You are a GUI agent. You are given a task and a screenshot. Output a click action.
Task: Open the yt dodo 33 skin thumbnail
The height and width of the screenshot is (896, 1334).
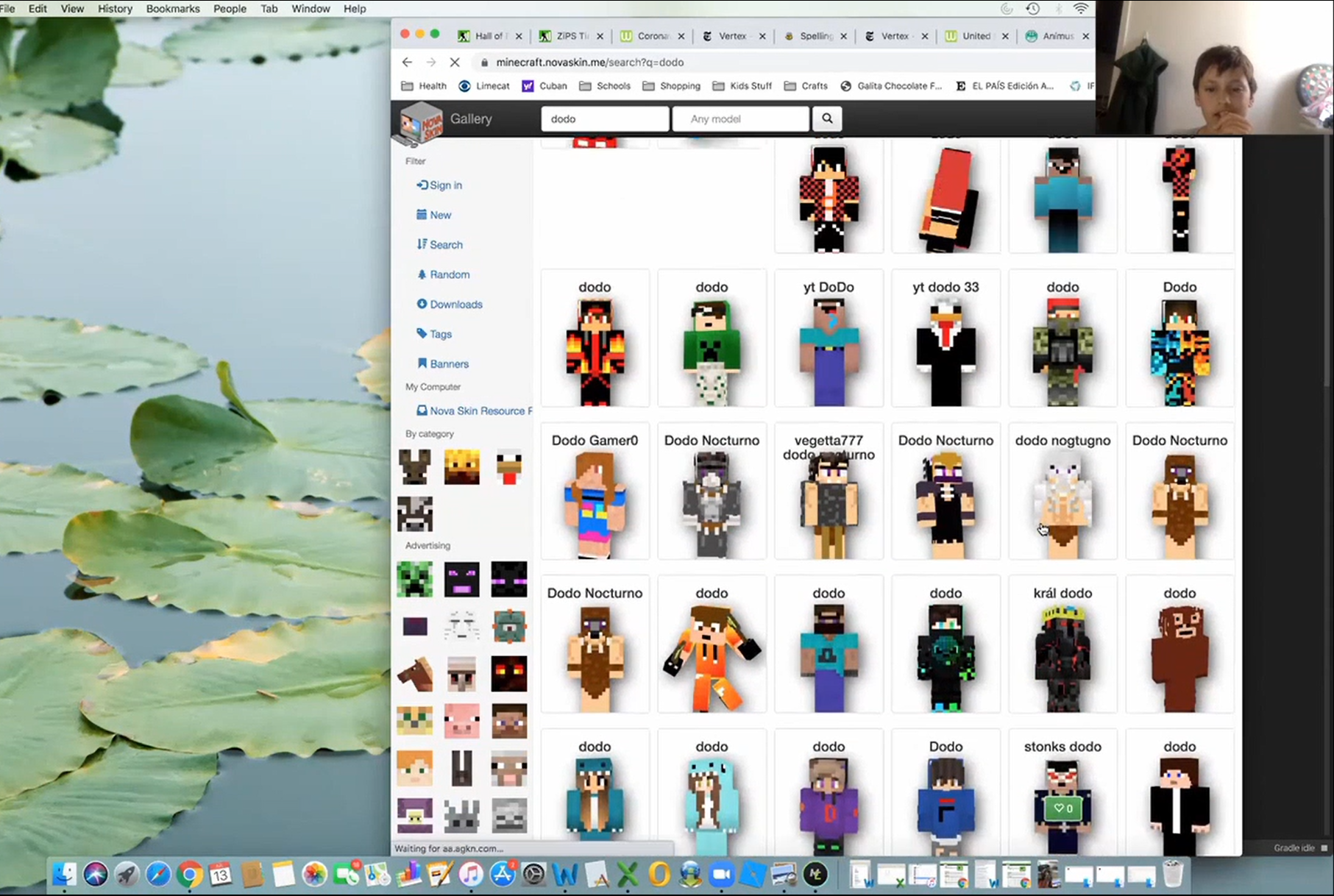point(945,338)
